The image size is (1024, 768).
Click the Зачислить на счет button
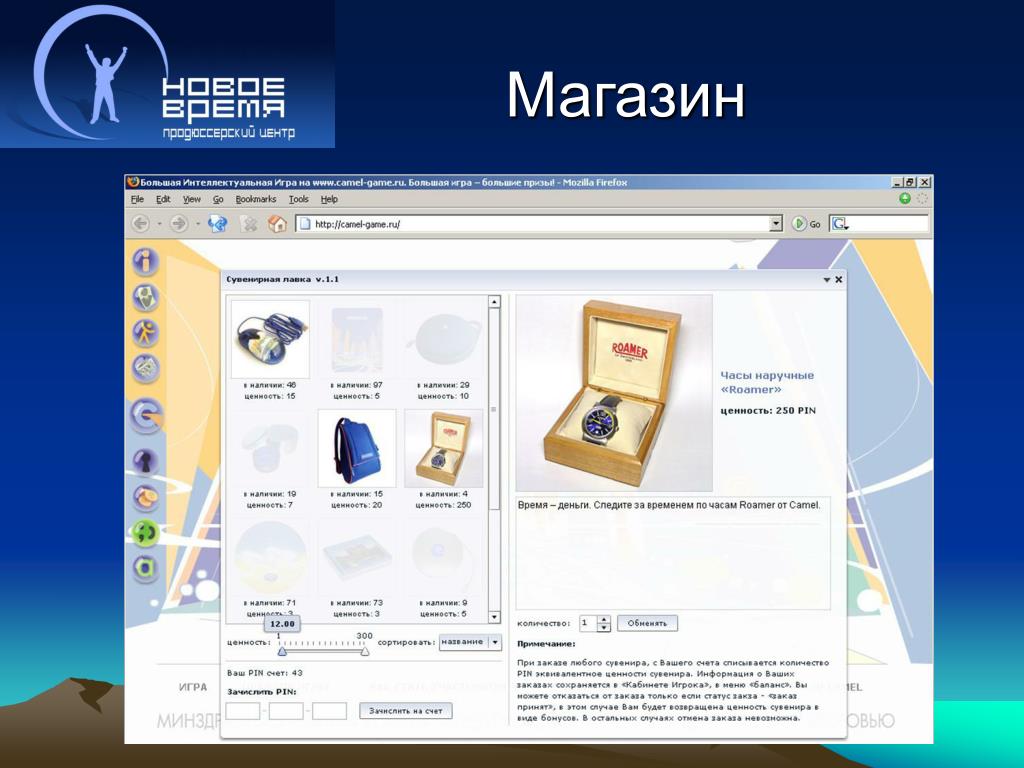click(x=406, y=711)
